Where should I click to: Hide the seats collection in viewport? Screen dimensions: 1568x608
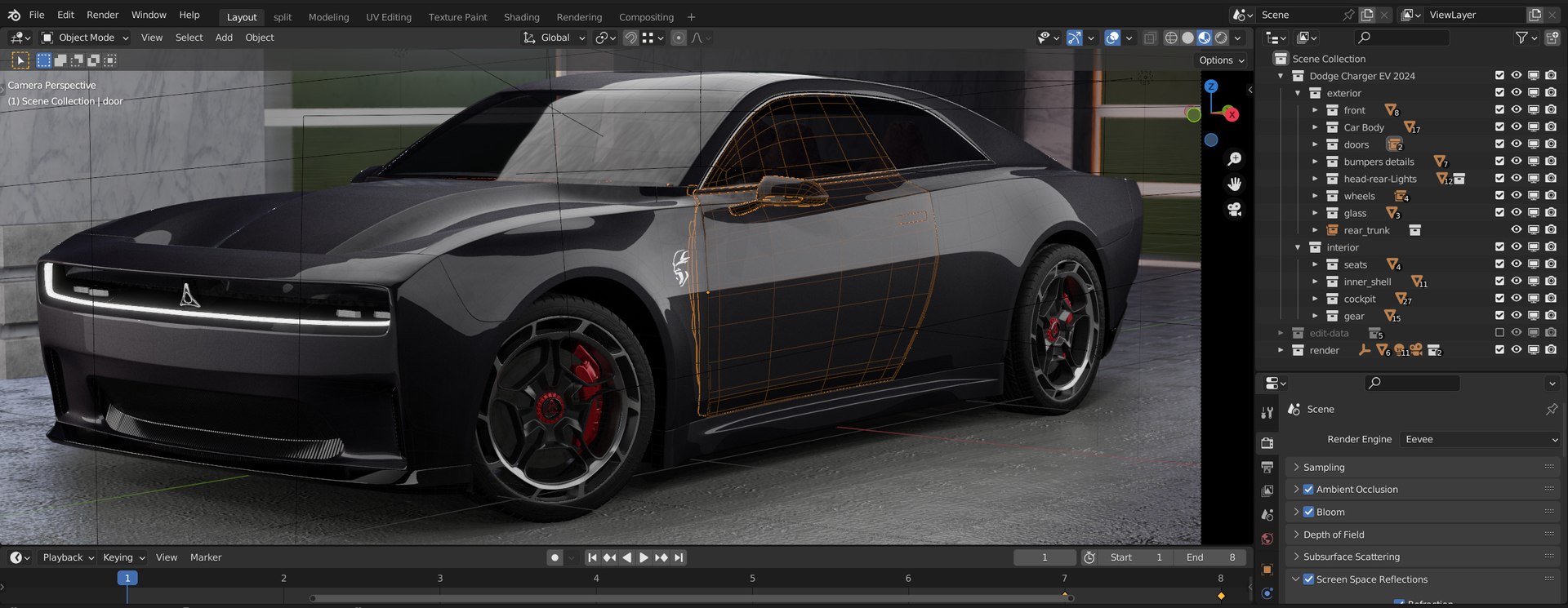click(x=1517, y=264)
